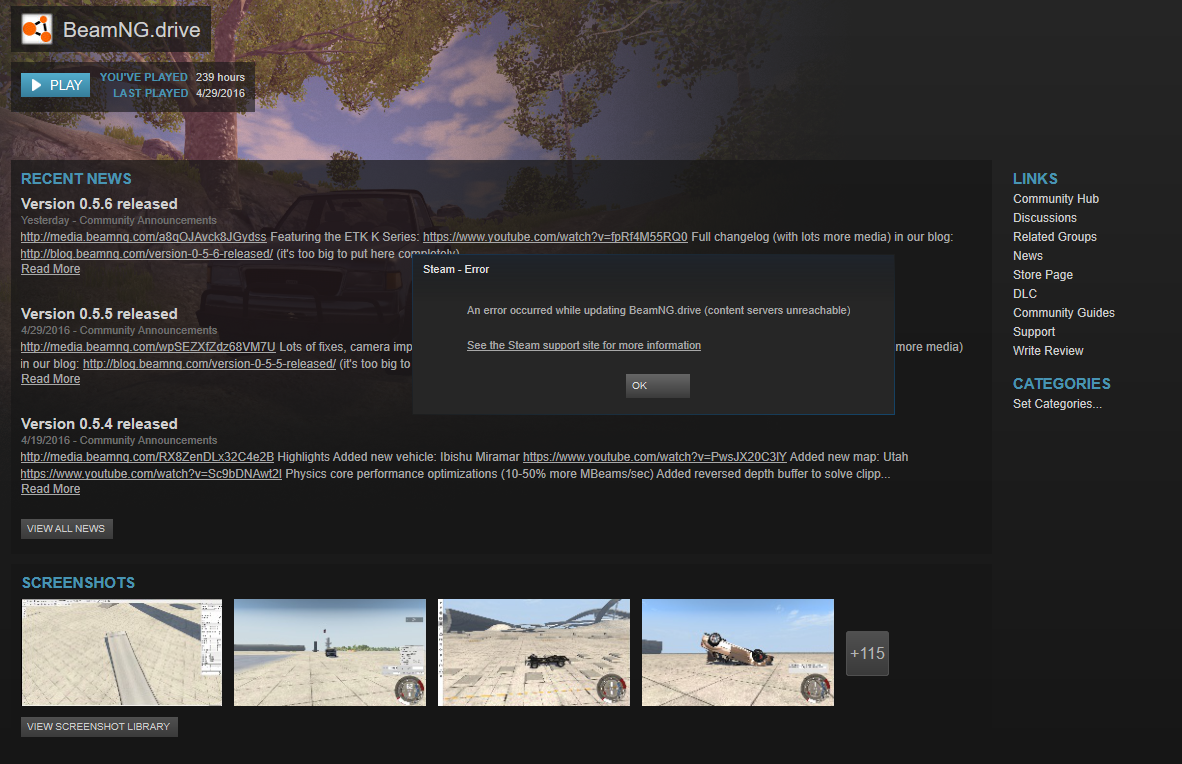
Task: Click the BeamNG.drive game logo icon
Action: [37, 29]
